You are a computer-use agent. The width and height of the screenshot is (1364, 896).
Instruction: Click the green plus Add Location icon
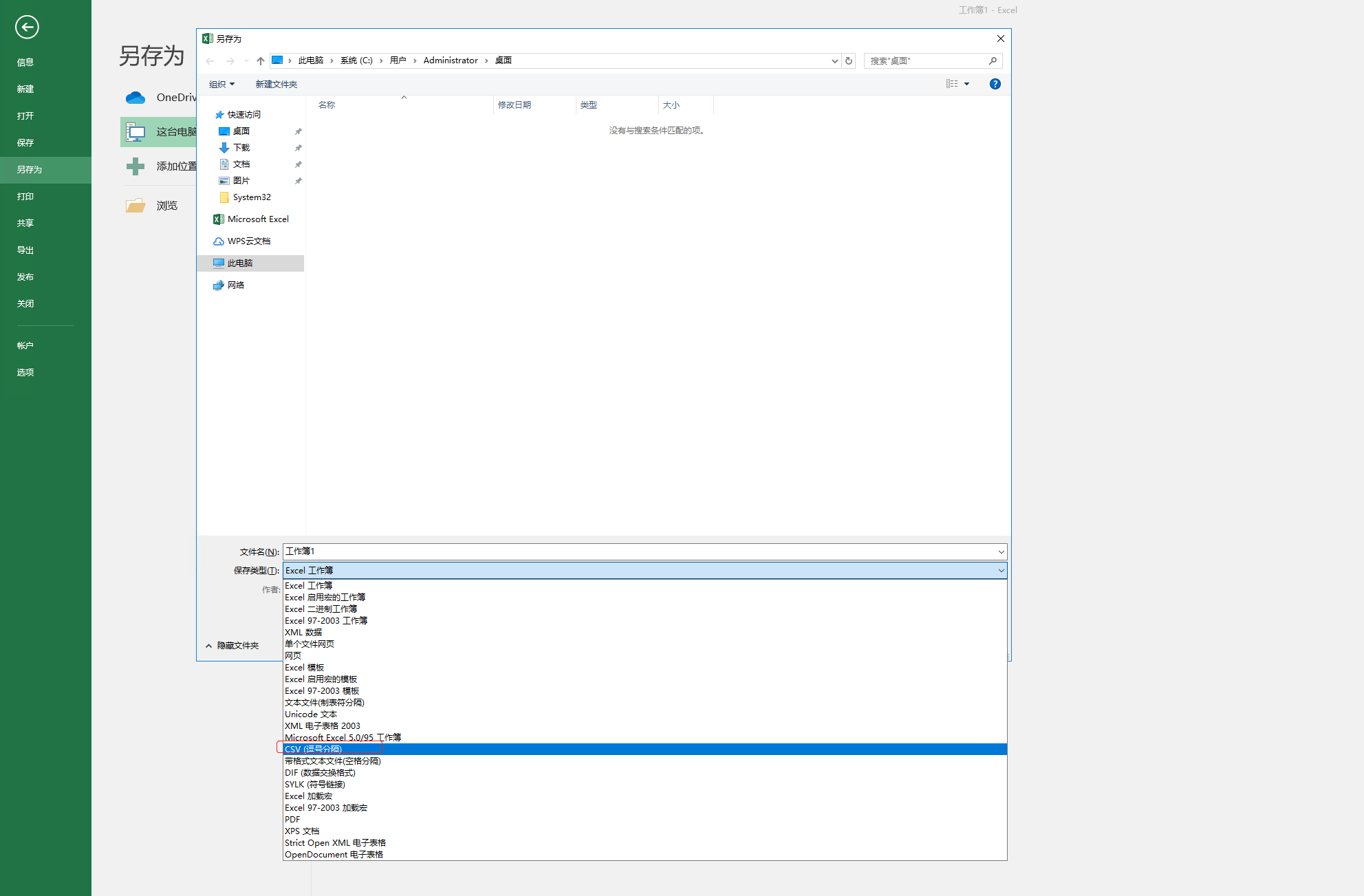[136, 166]
